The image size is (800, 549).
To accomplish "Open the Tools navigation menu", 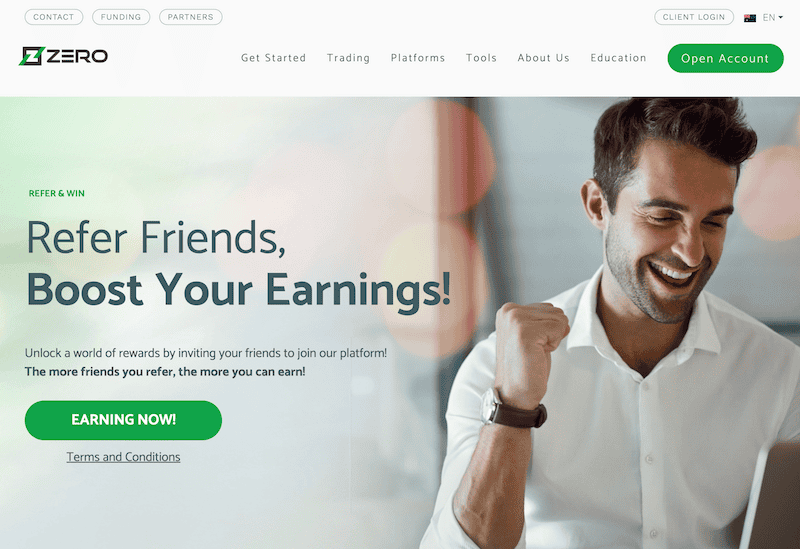I will point(481,58).
